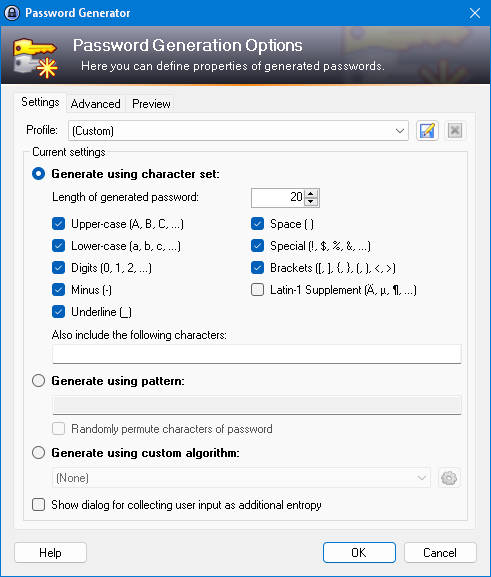
Task: Toggle Show dialog for collecting entropy checkbox
Action: tap(38, 505)
